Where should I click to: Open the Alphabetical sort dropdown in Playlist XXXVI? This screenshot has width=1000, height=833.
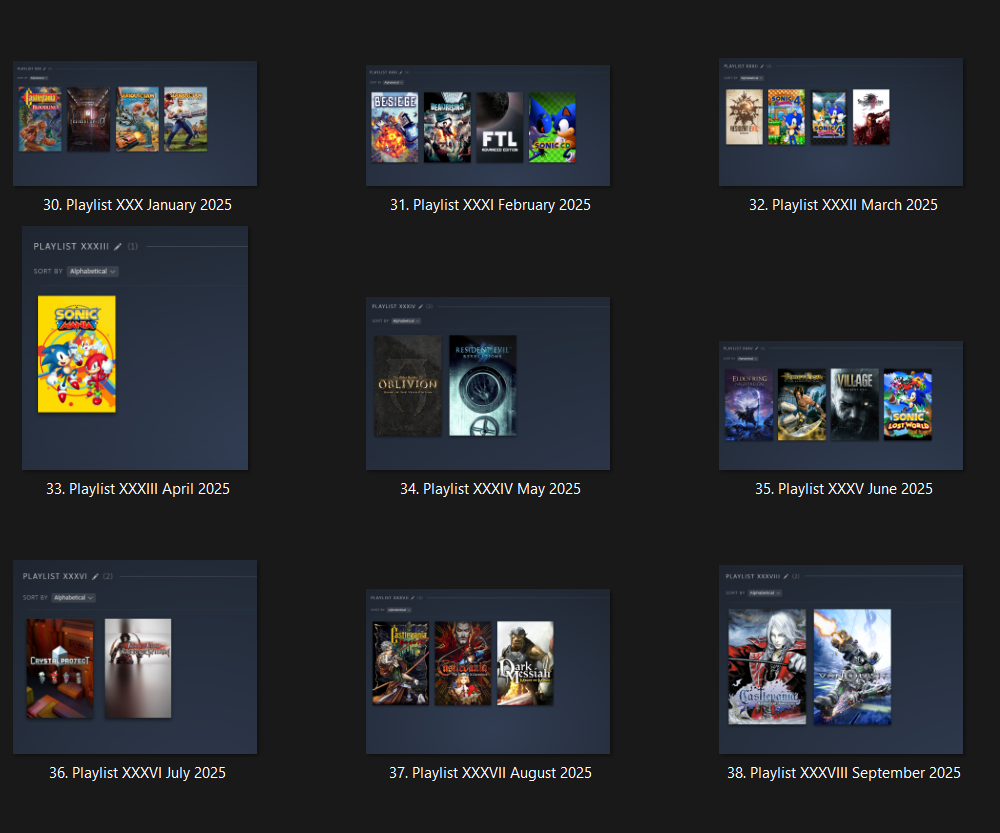pyautogui.click(x=73, y=598)
